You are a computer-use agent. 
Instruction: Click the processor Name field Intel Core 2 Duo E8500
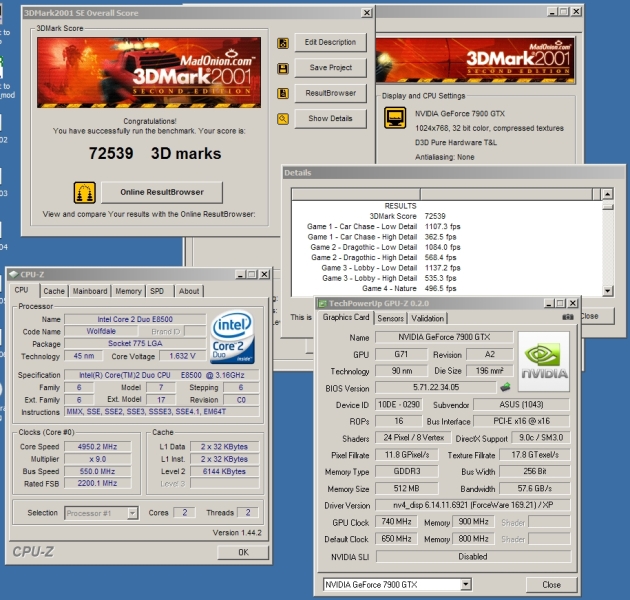coord(135,319)
